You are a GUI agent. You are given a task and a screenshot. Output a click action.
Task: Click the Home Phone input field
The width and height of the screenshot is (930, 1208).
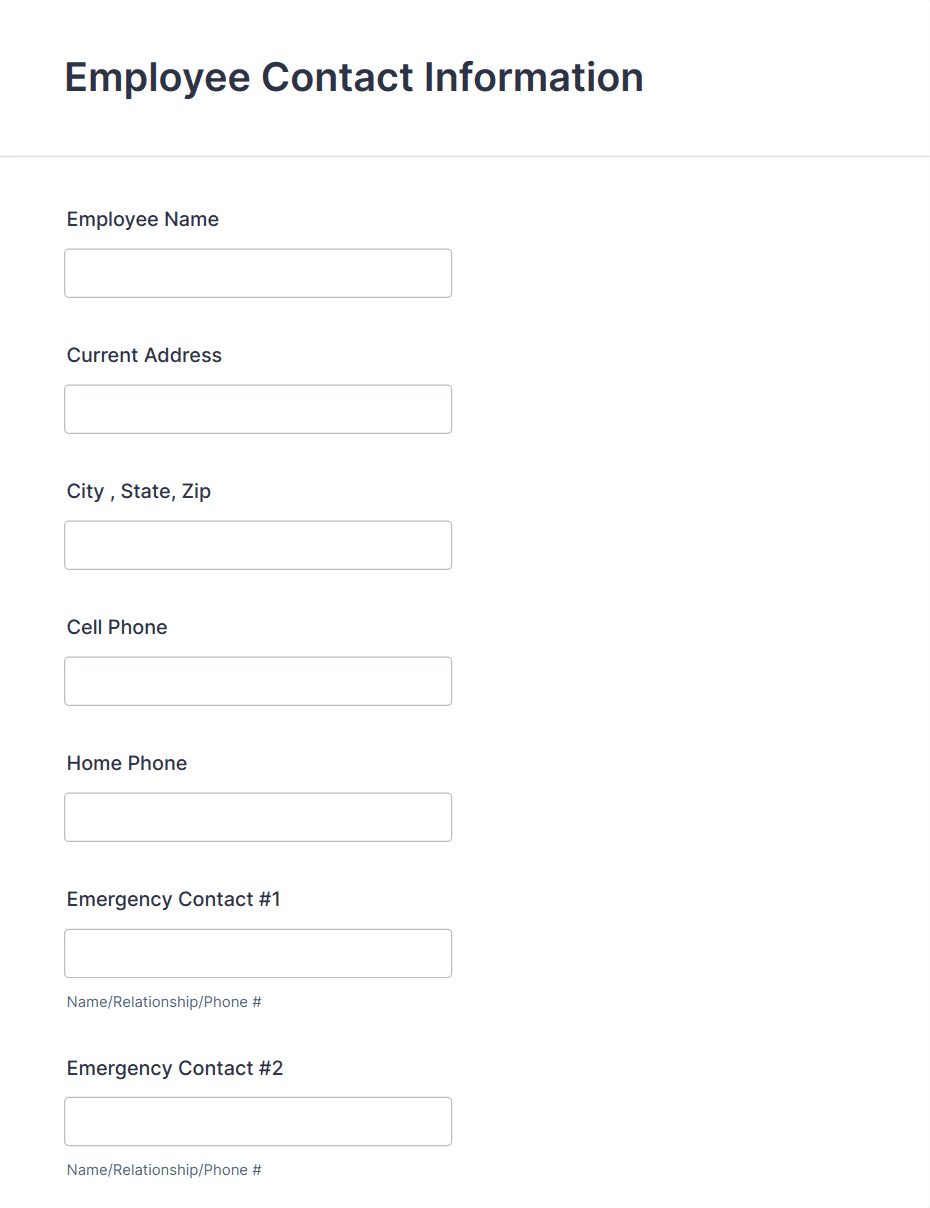[258, 816]
